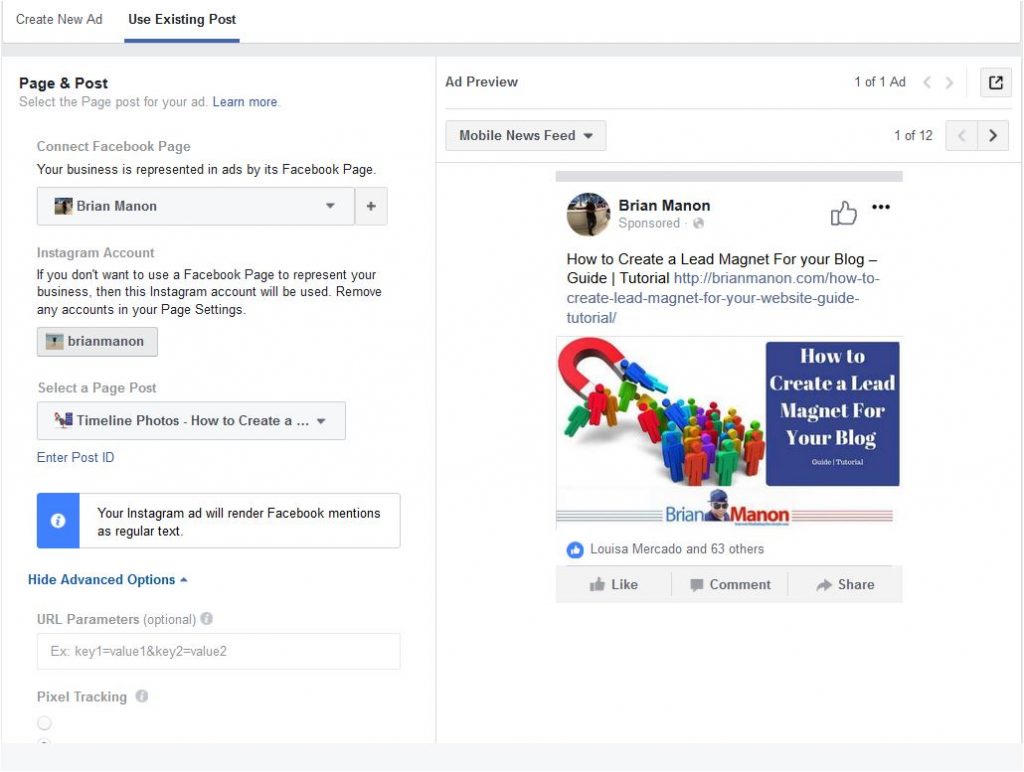
Task: Click the Like button in ad preview
Action: (613, 585)
